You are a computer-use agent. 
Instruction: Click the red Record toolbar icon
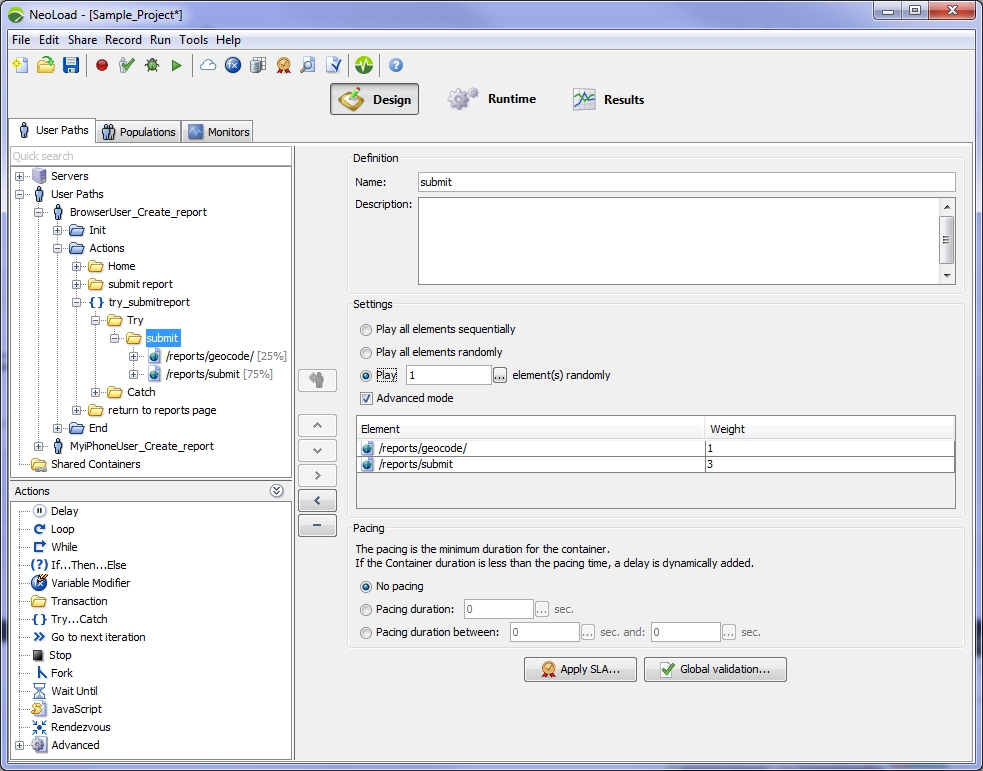102,65
